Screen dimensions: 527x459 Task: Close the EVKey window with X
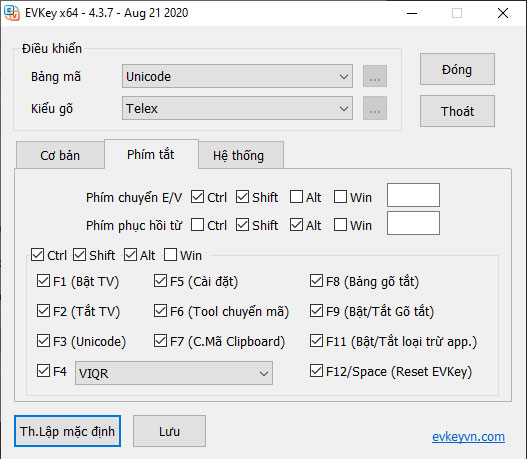coord(503,13)
